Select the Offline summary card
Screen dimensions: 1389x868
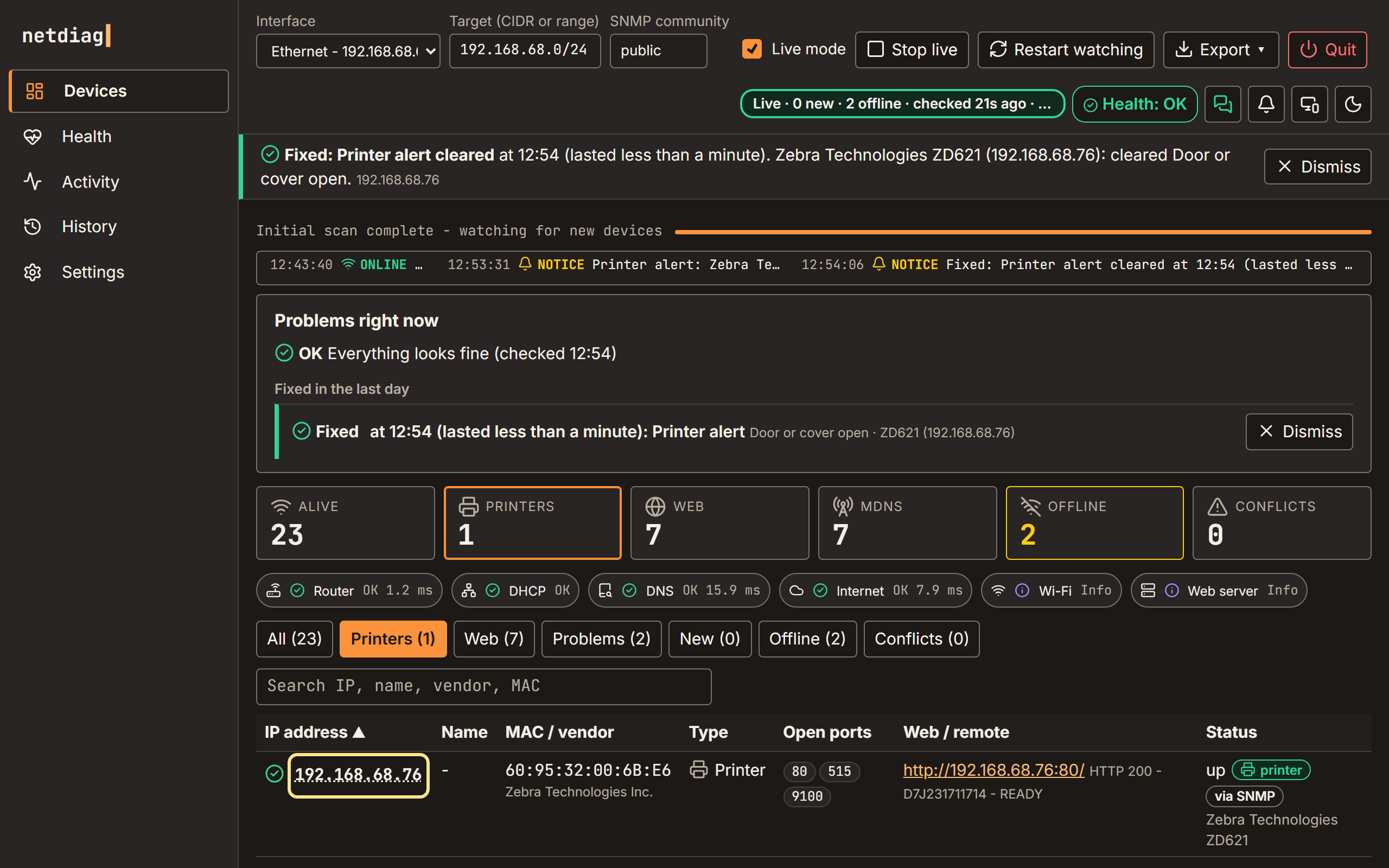coord(1094,522)
